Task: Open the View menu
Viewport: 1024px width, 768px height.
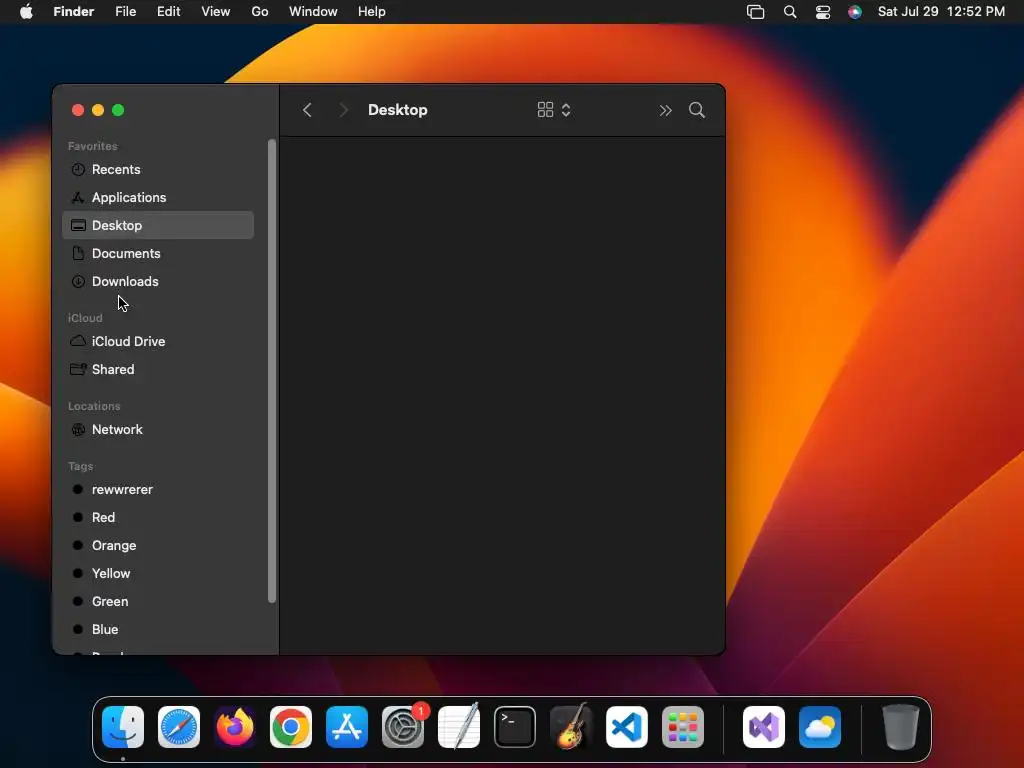Action: pyautogui.click(x=216, y=12)
